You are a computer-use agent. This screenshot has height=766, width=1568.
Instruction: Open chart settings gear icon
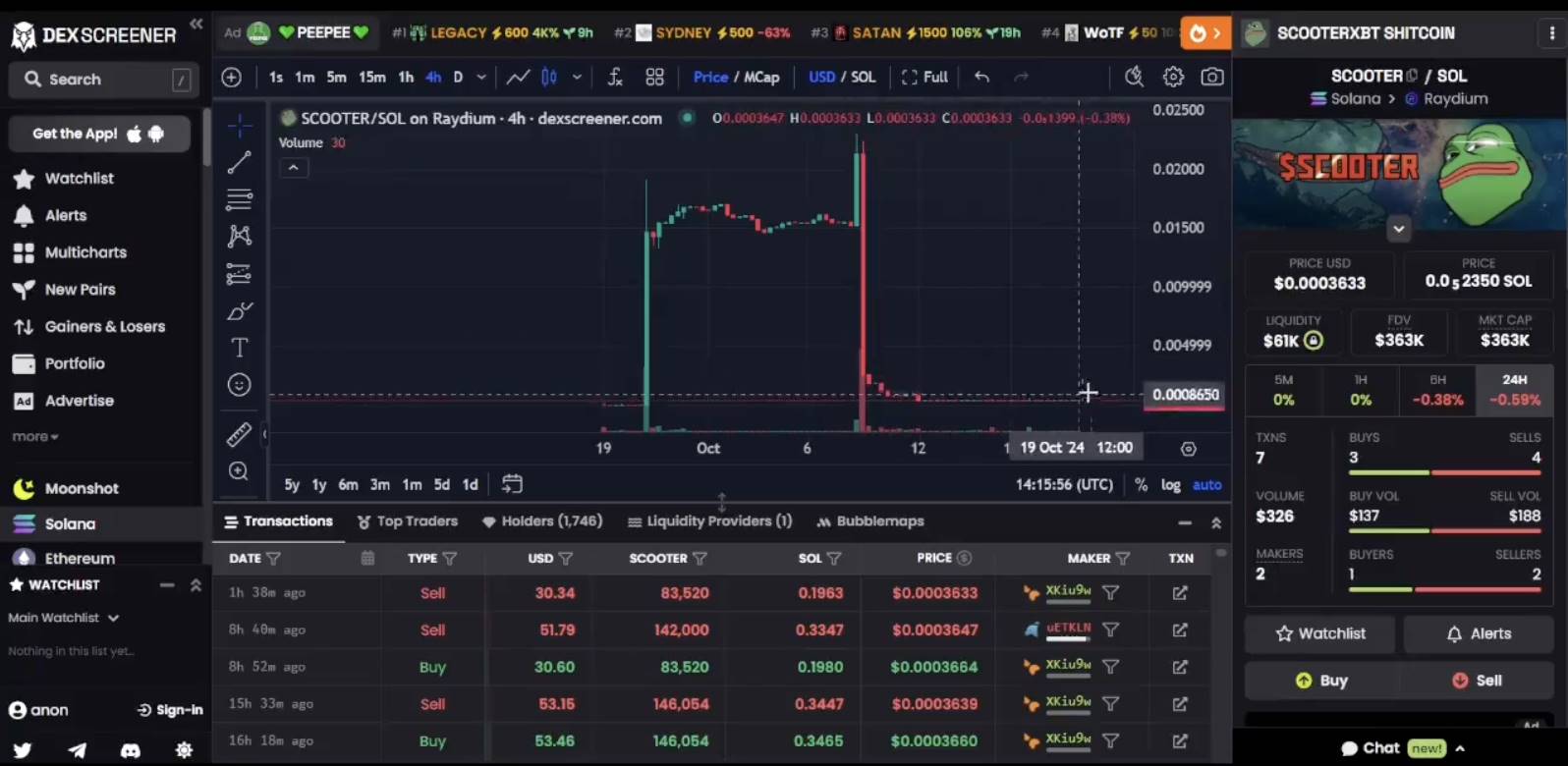click(x=1173, y=77)
